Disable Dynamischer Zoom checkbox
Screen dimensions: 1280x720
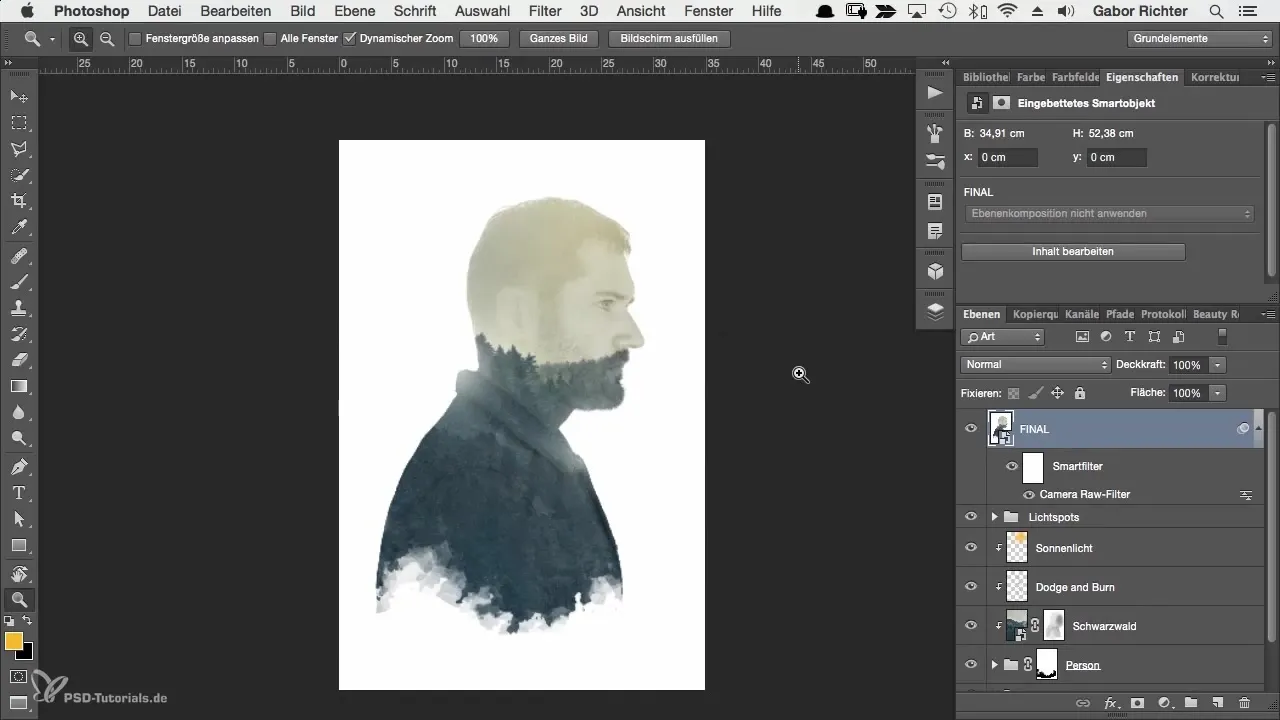(349, 39)
